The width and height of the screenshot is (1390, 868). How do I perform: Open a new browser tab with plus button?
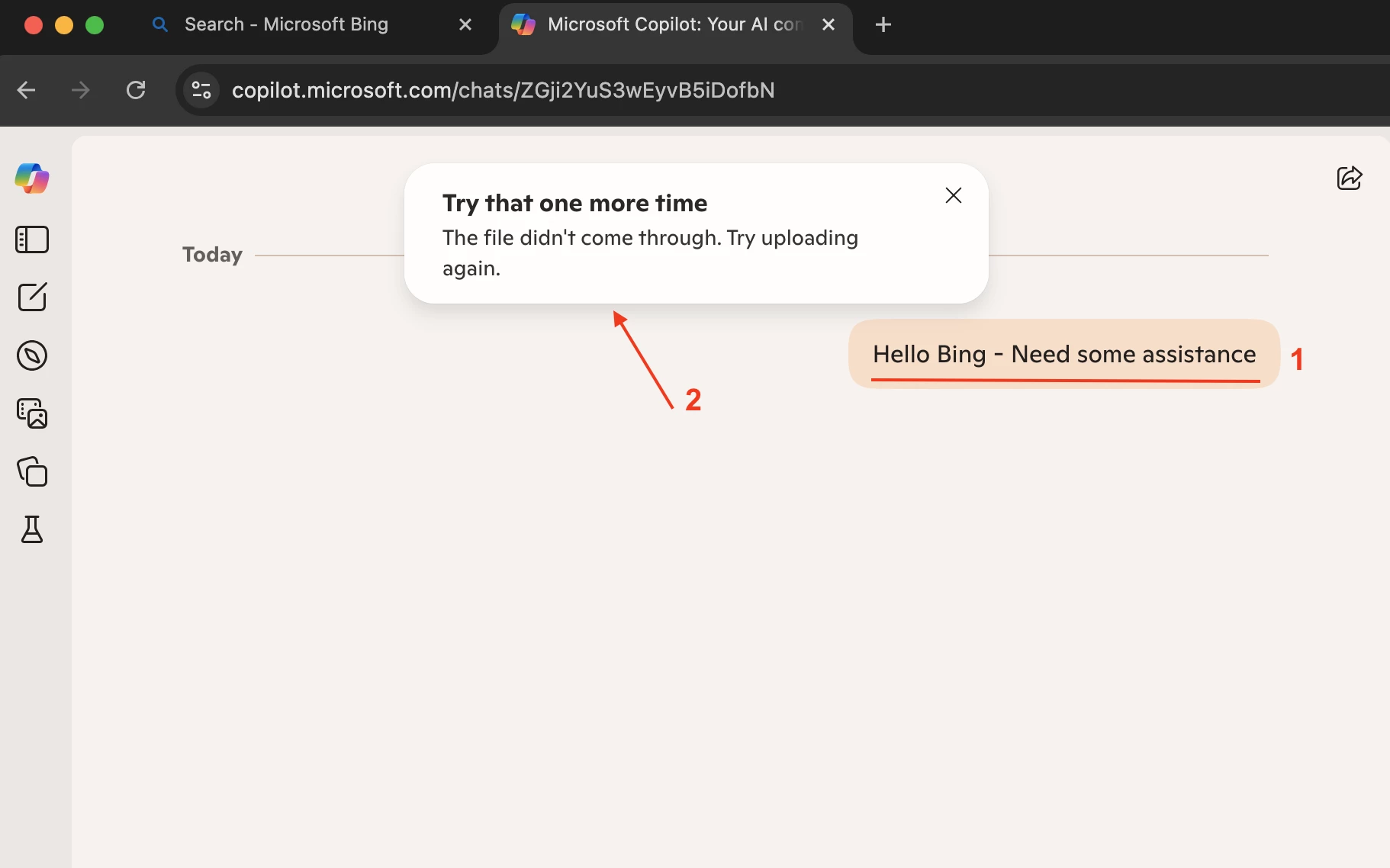[883, 24]
